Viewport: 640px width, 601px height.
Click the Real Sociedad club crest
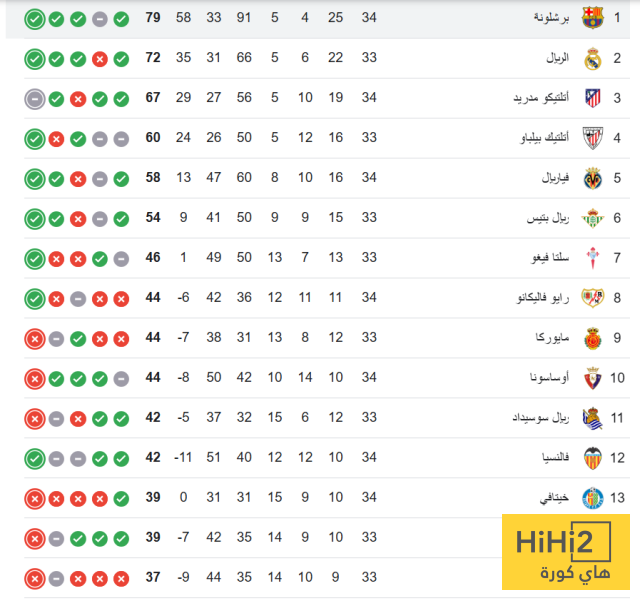pos(592,418)
